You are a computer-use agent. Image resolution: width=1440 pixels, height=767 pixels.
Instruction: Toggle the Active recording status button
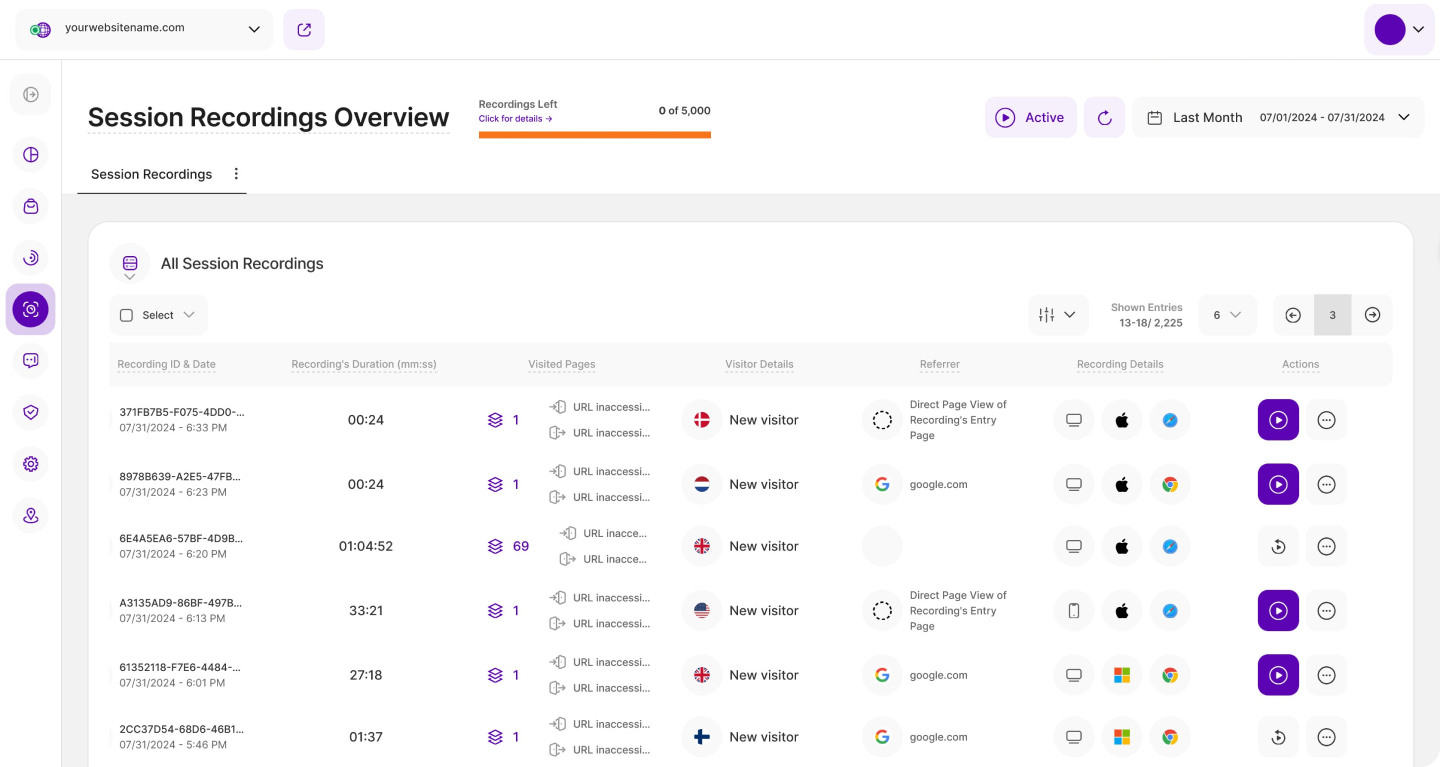[x=1030, y=118]
